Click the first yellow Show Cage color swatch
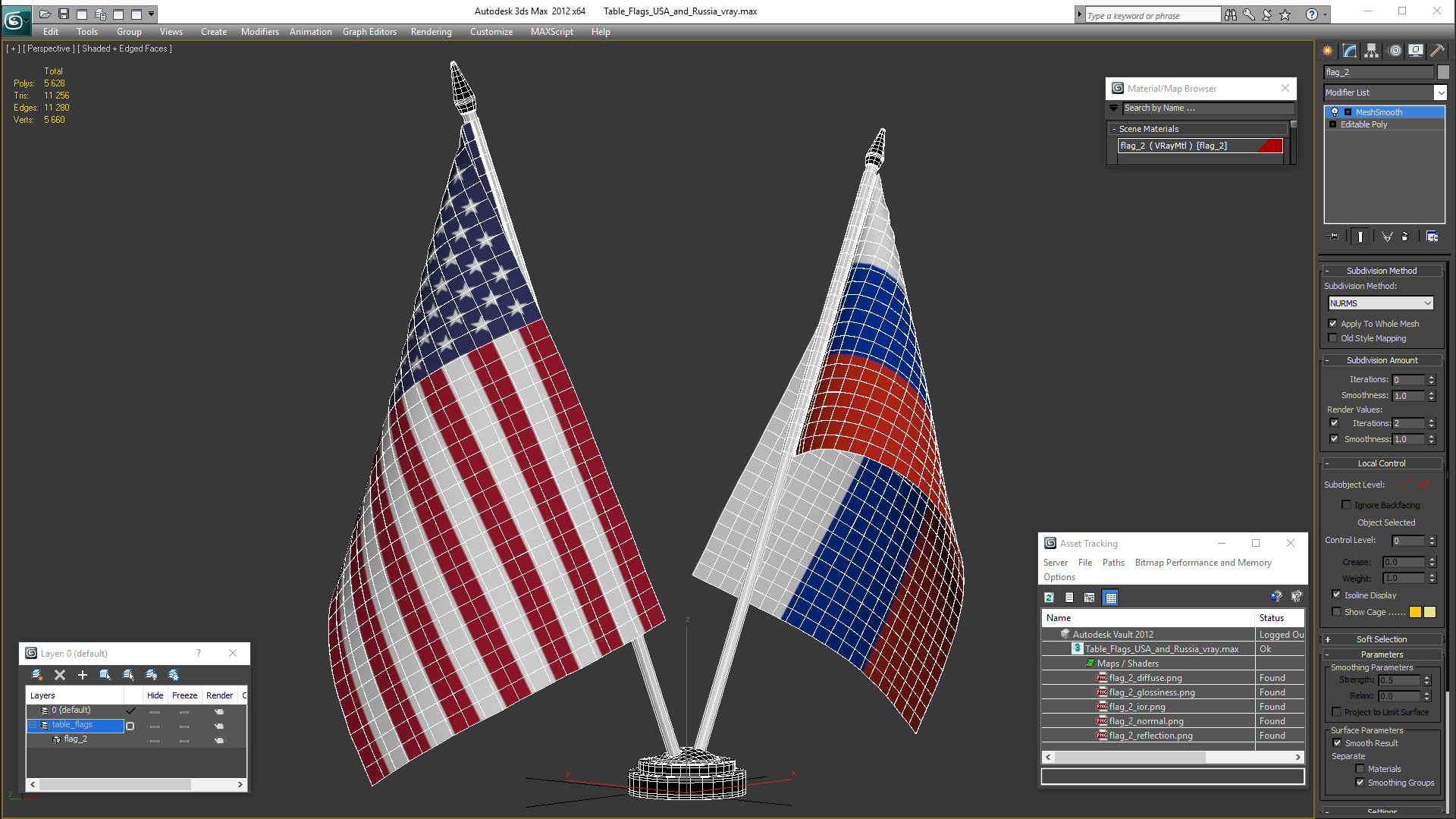Image resolution: width=1456 pixels, height=819 pixels. pos(1415,612)
